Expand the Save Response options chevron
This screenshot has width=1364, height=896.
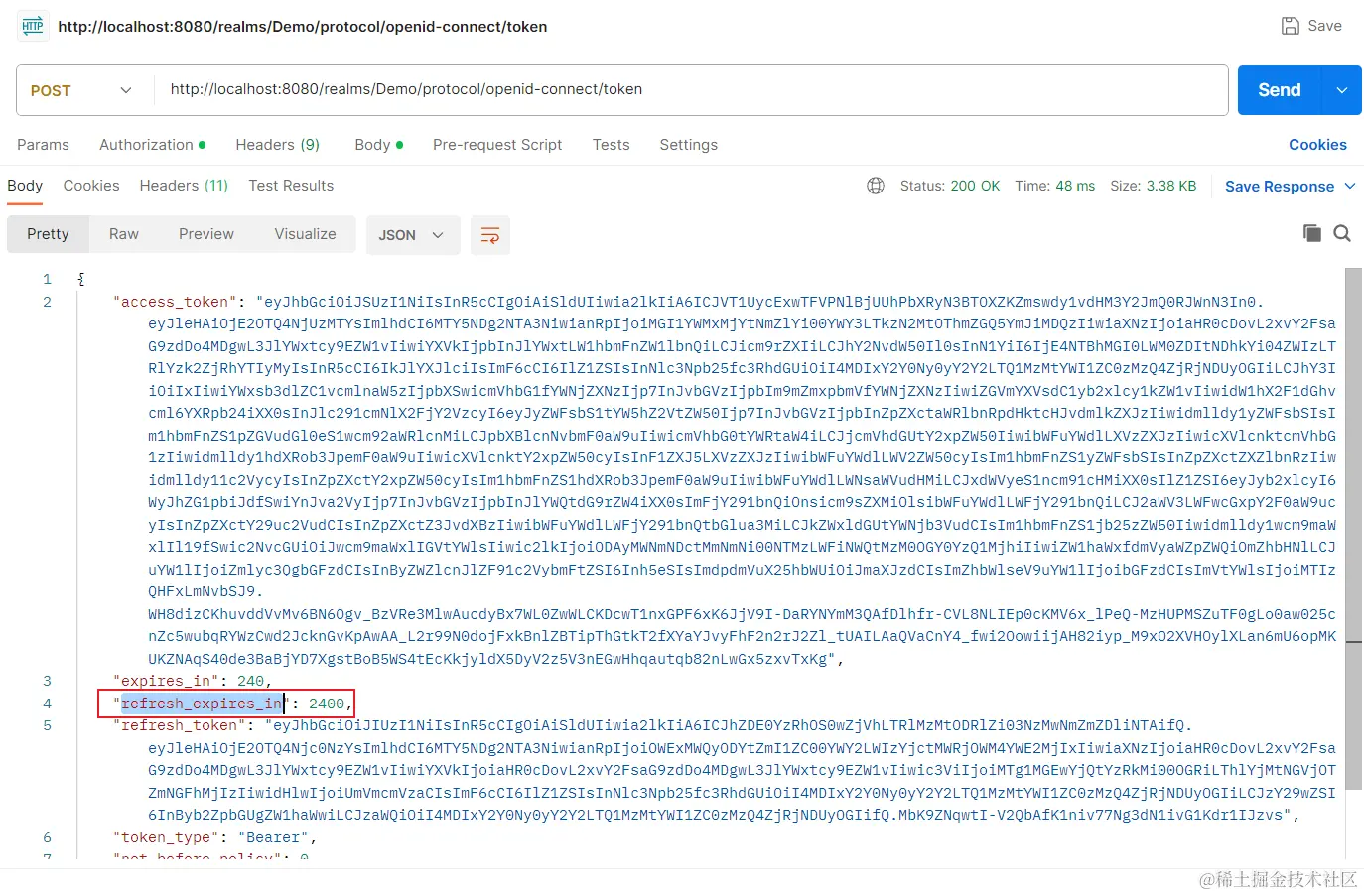(1350, 186)
